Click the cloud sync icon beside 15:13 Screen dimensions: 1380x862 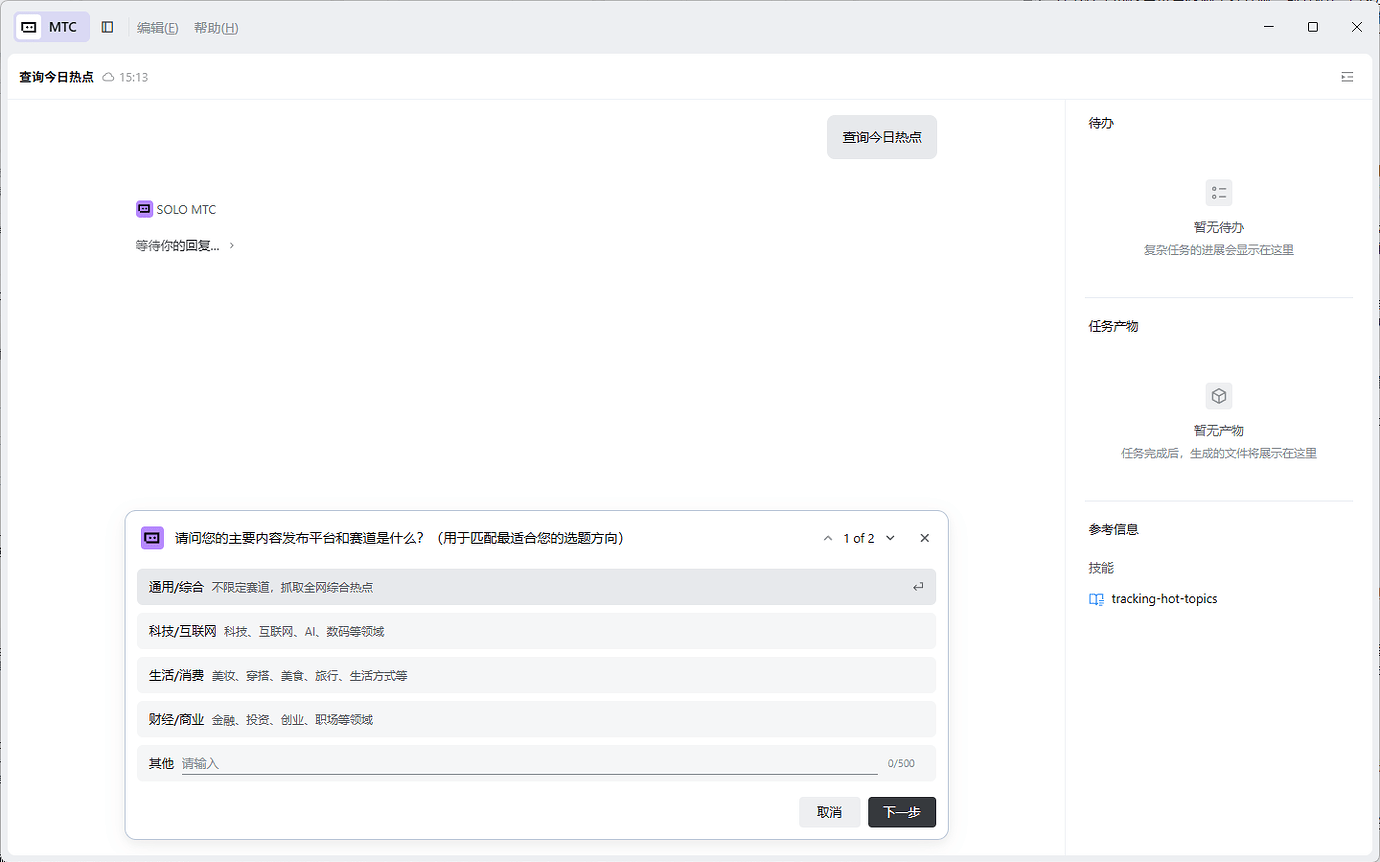[x=108, y=77]
